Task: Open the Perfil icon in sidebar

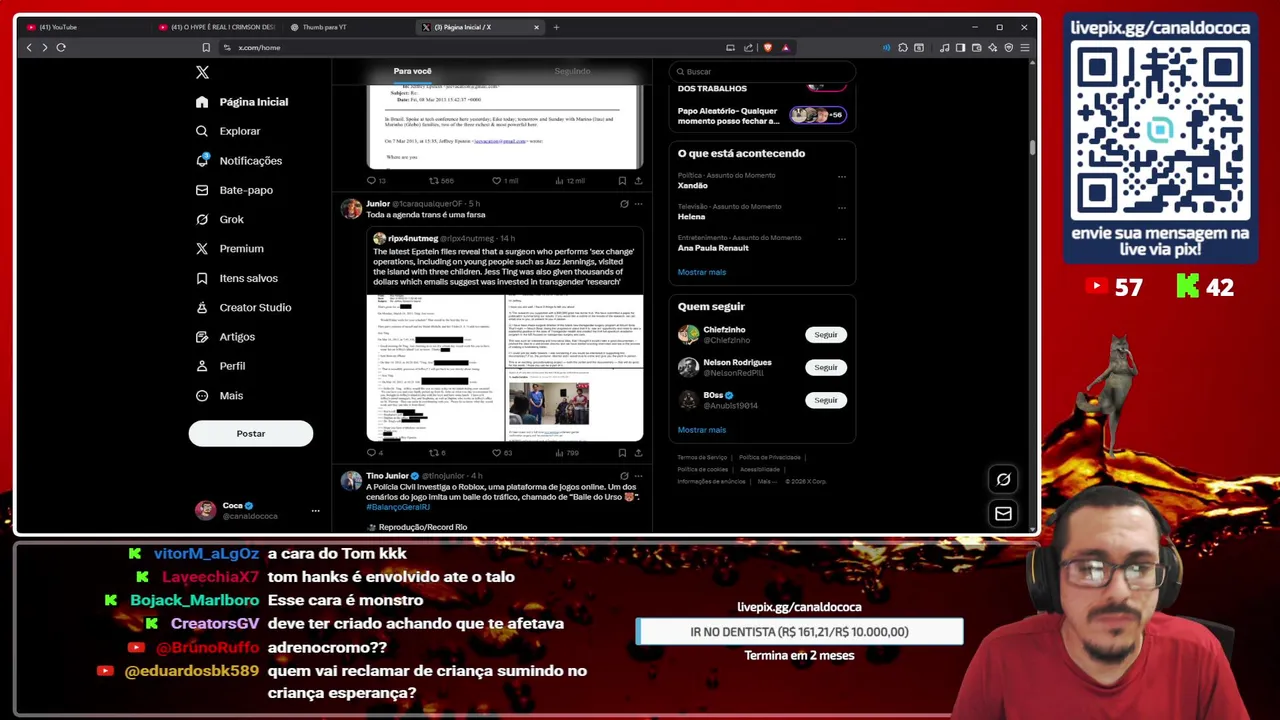Action: (202, 366)
